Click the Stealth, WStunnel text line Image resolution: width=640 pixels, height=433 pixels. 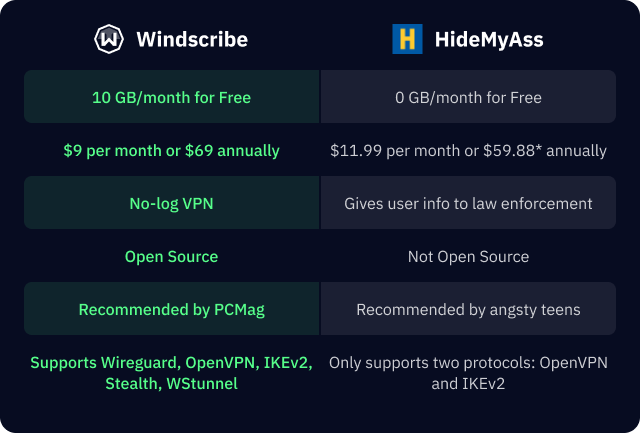point(171,384)
